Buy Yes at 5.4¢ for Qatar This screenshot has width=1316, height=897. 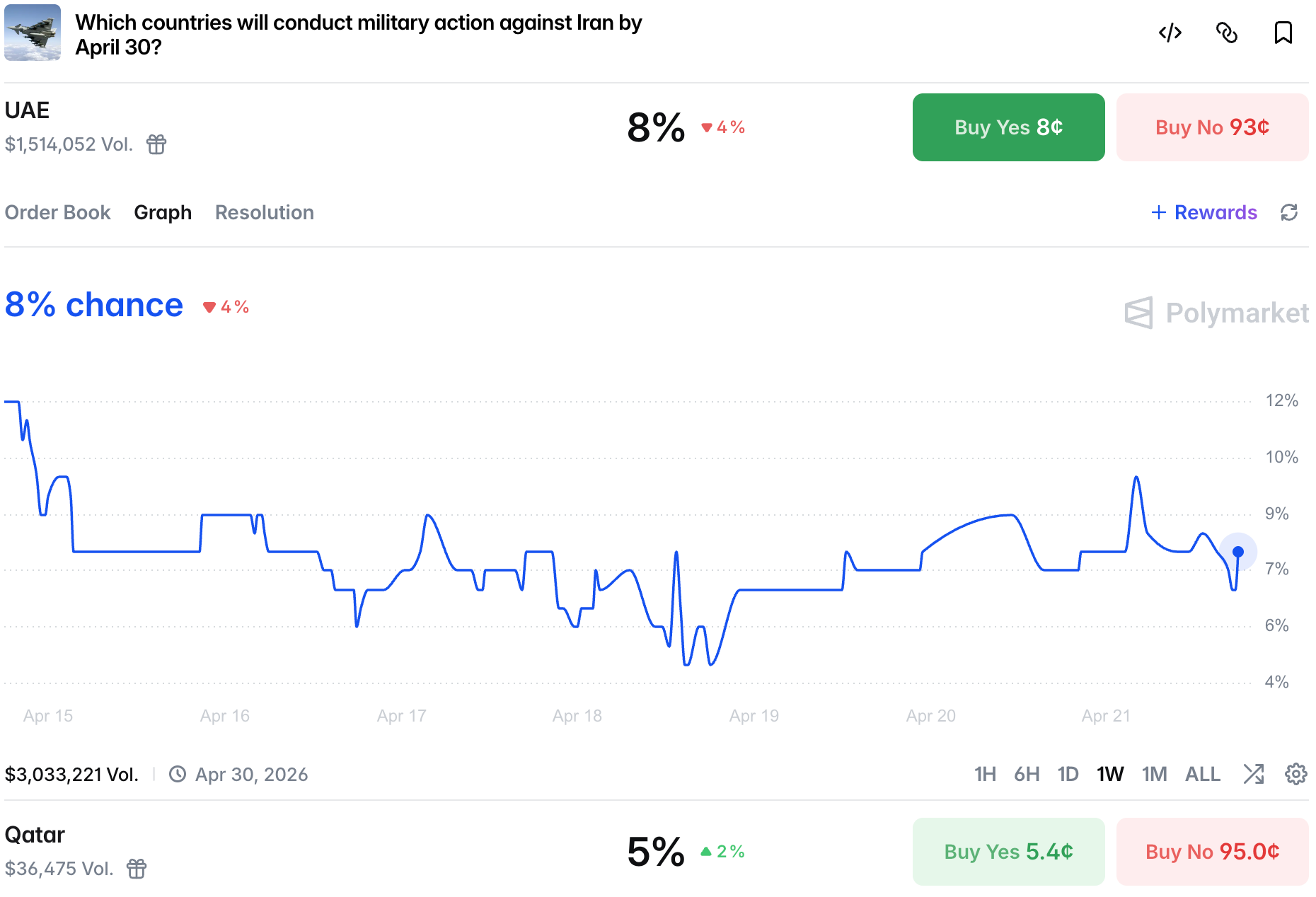pyautogui.click(x=1008, y=852)
